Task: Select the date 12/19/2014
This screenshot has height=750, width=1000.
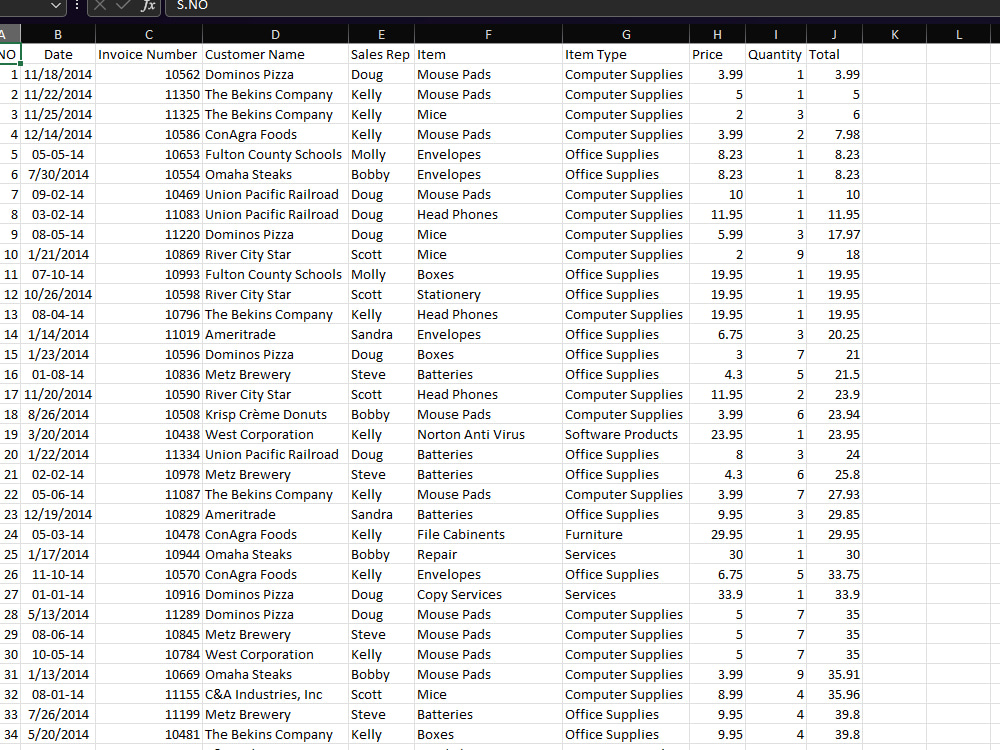Action: pos(58,515)
